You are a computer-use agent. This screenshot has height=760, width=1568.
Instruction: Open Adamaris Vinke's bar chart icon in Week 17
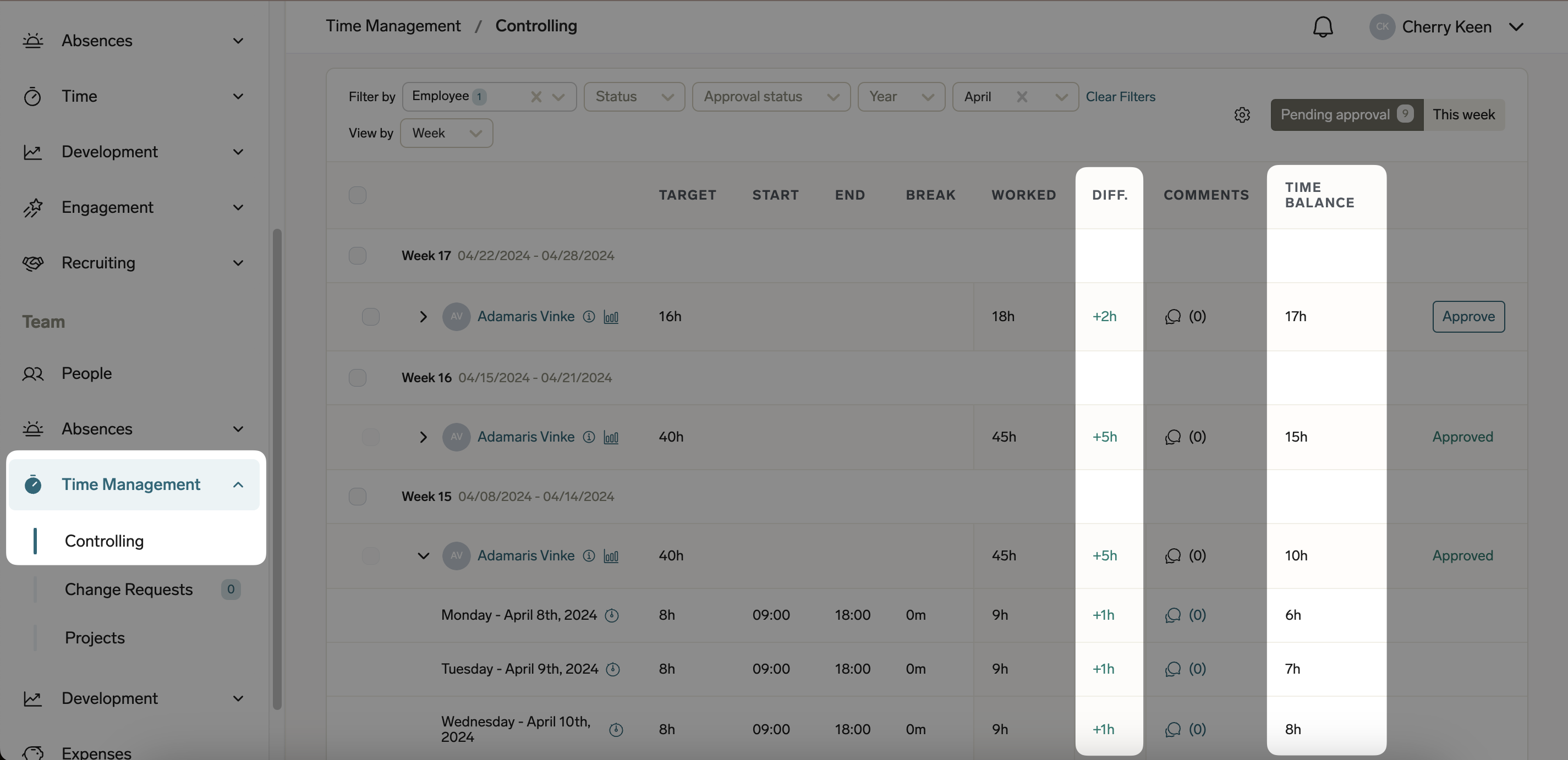tap(611, 316)
